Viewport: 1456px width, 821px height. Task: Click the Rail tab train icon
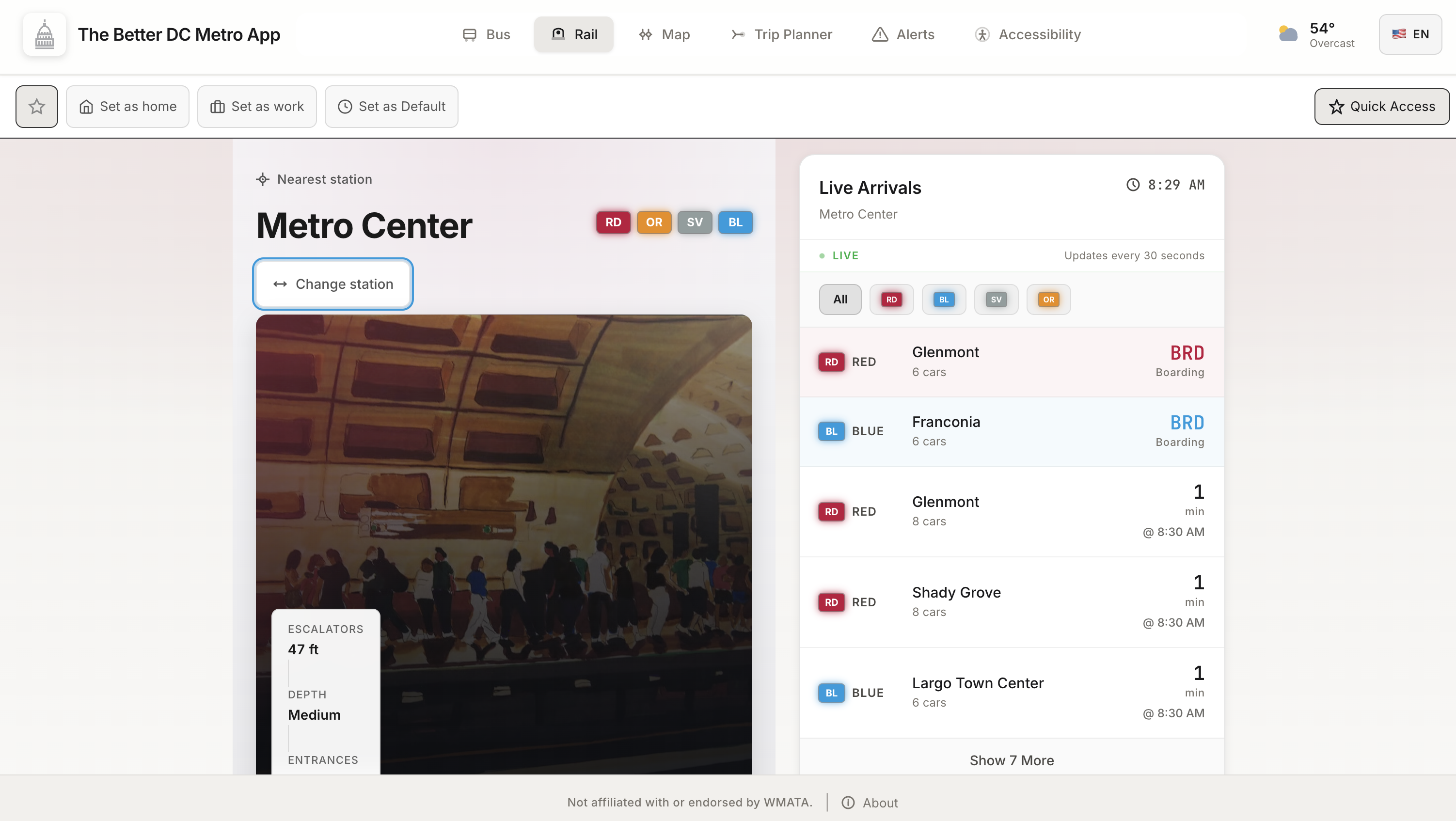pyautogui.click(x=558, y=34)
